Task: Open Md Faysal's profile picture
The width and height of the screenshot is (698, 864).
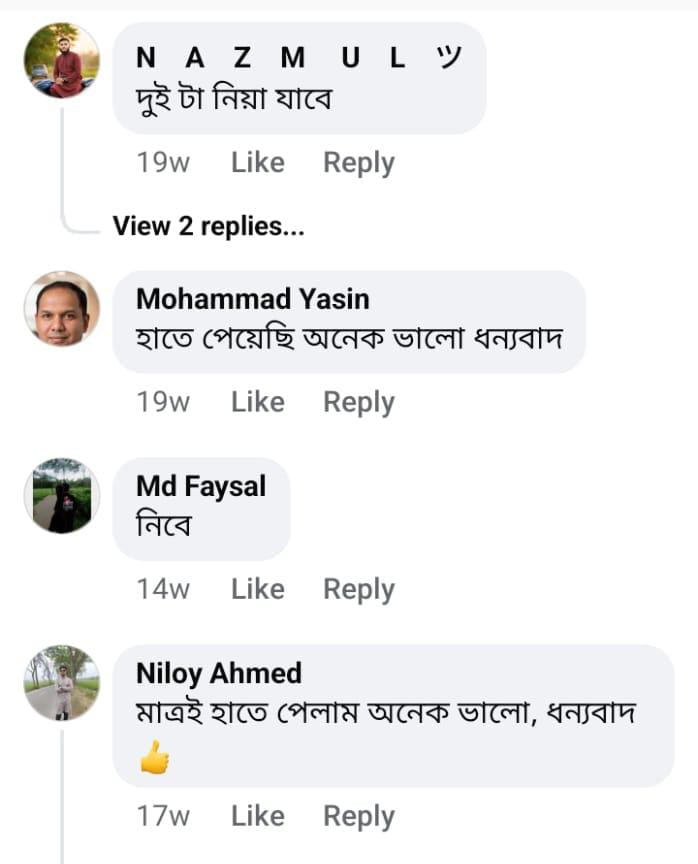Action: pyautogui.click(x=62, y=496)
